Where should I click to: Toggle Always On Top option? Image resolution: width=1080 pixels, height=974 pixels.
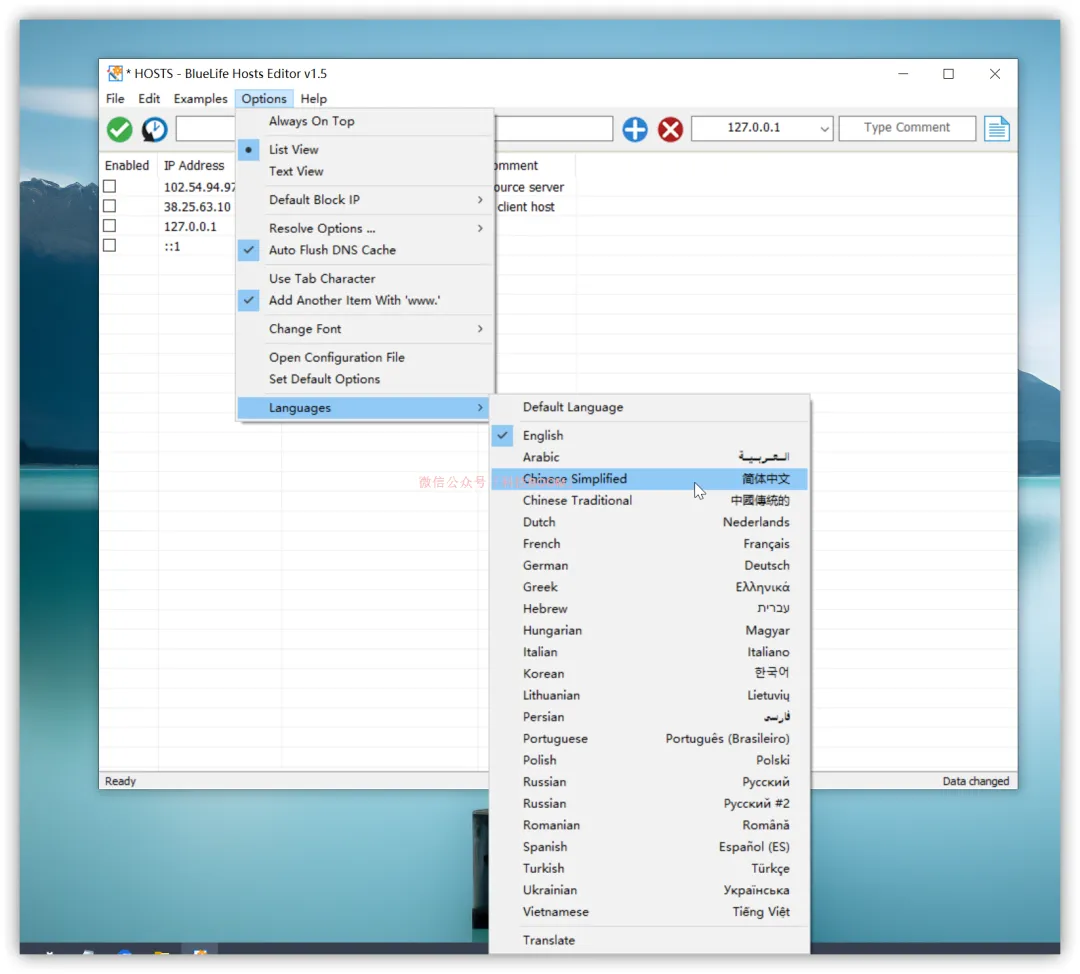[365, 121]
